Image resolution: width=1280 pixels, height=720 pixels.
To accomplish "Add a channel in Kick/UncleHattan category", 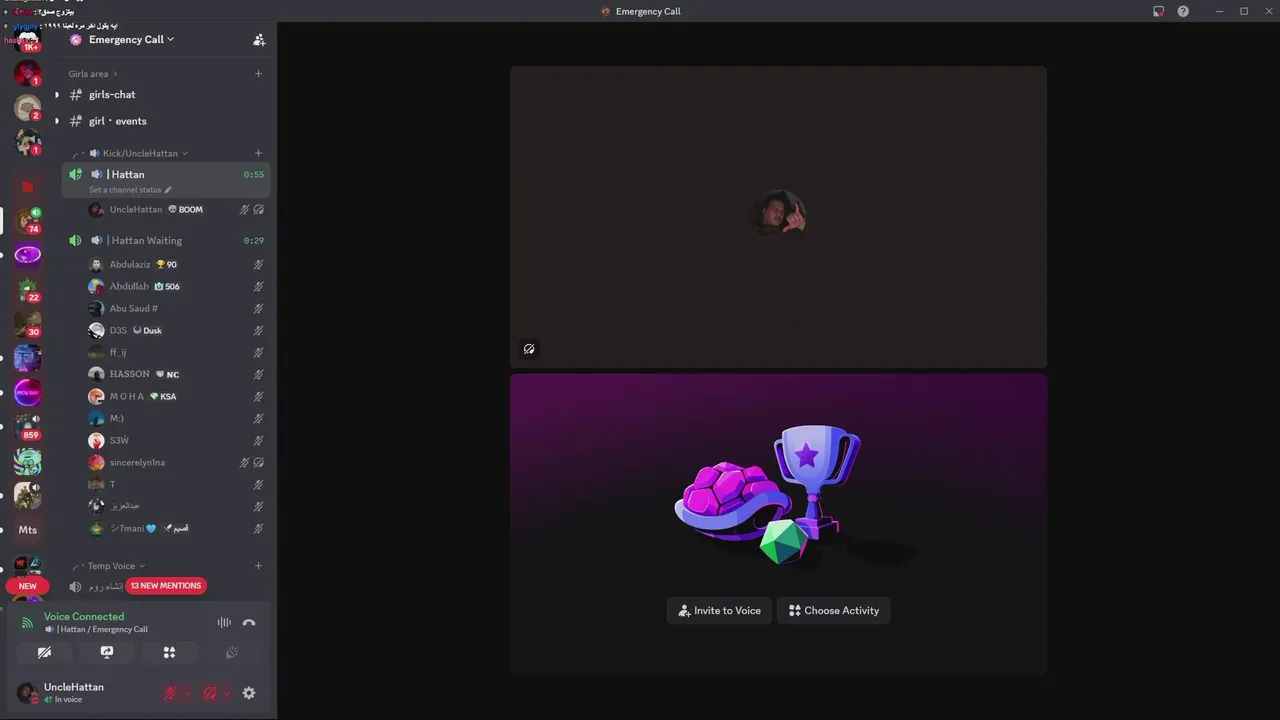I will point(258,153).
